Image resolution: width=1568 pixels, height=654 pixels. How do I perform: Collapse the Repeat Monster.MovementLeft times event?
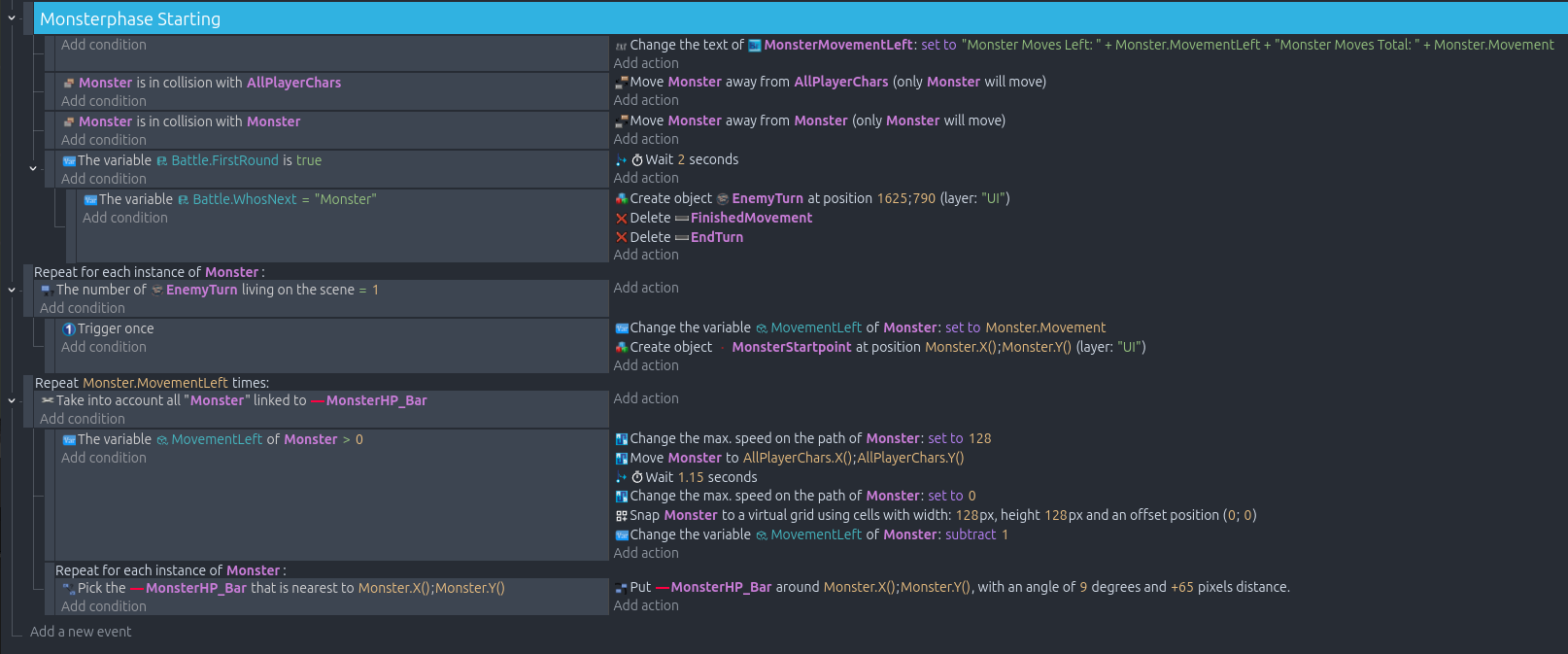click(12, 400)
